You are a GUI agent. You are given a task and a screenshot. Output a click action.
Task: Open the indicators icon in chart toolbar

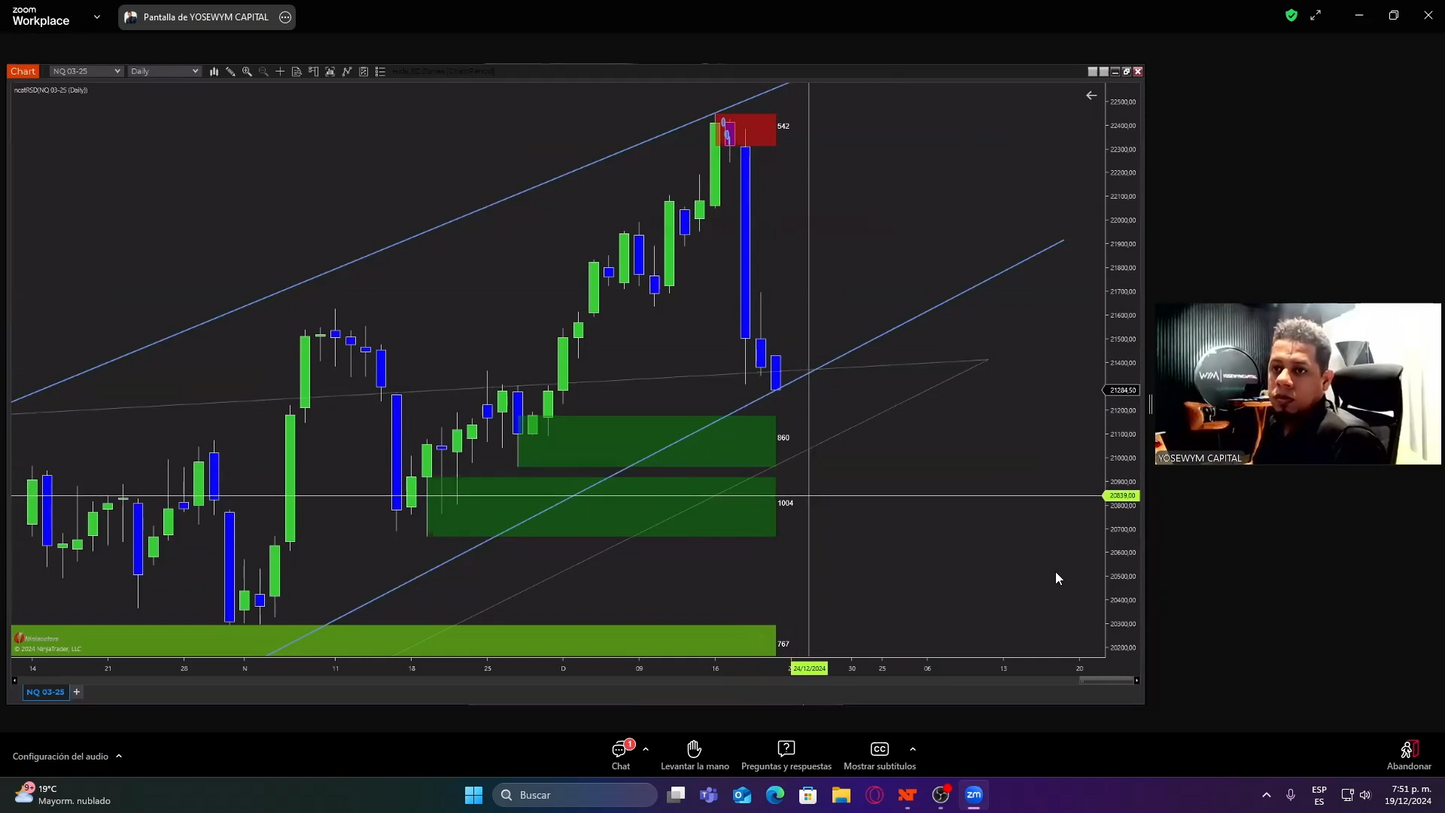pyautogui.click(x=347, y=71)
